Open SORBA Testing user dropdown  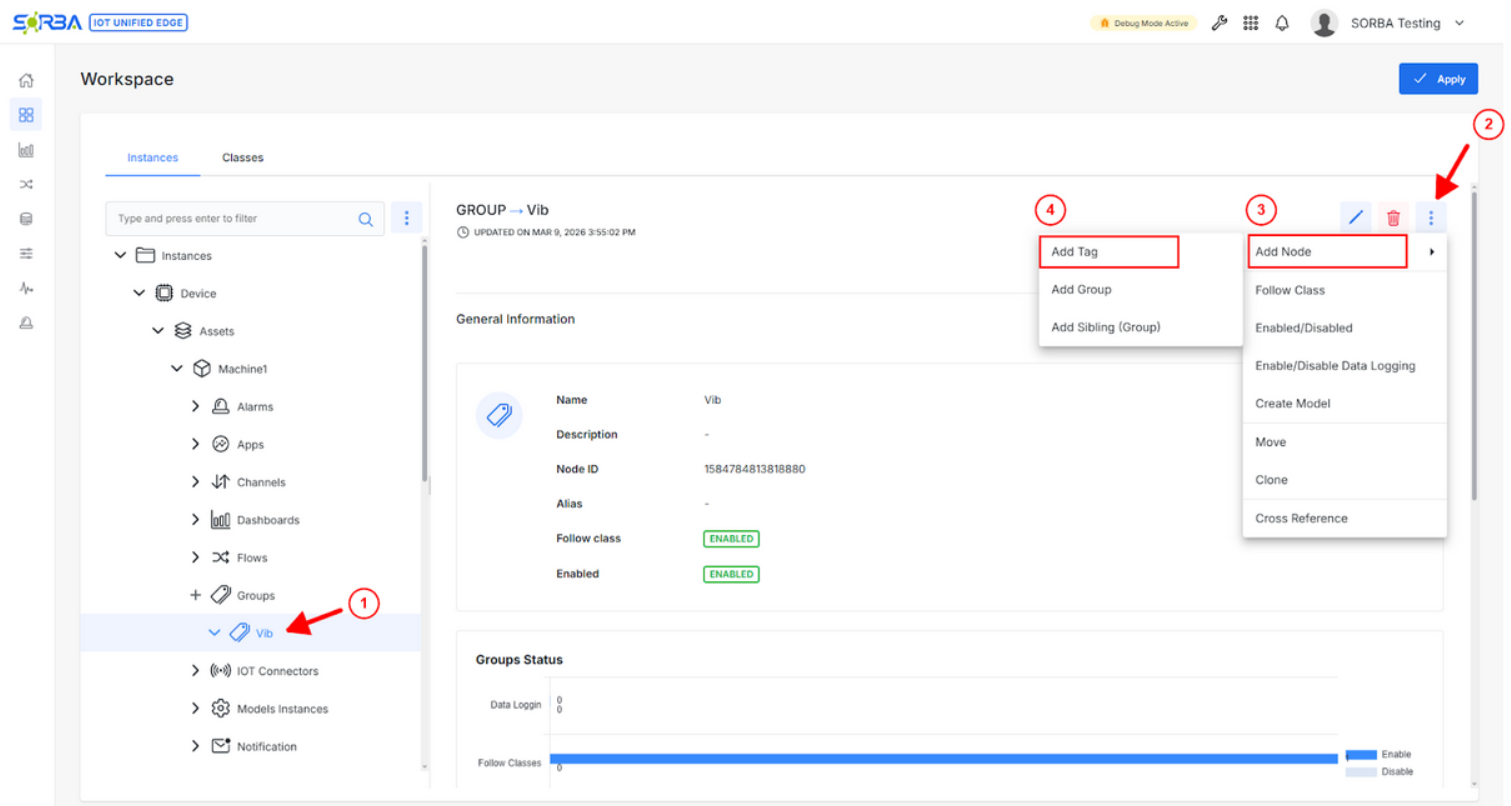[1394, 23]
